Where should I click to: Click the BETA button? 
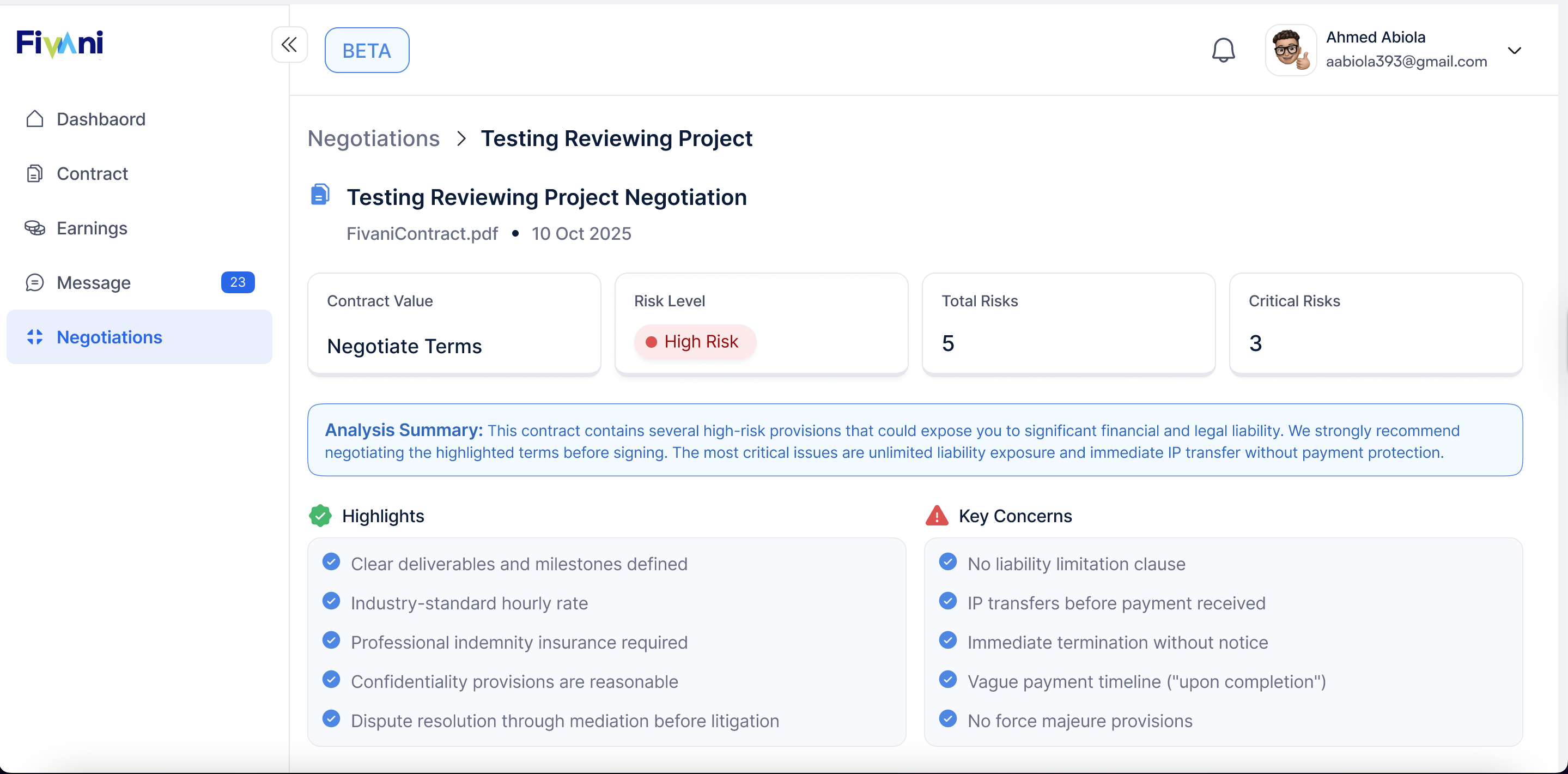click(367, 50)
